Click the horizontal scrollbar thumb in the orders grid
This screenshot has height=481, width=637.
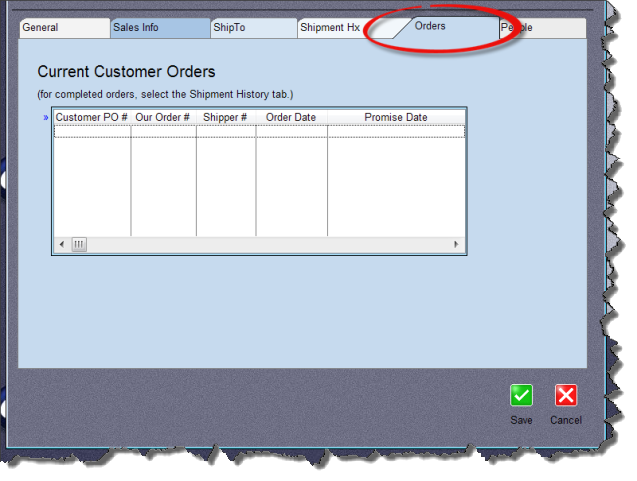pos(79,244)
